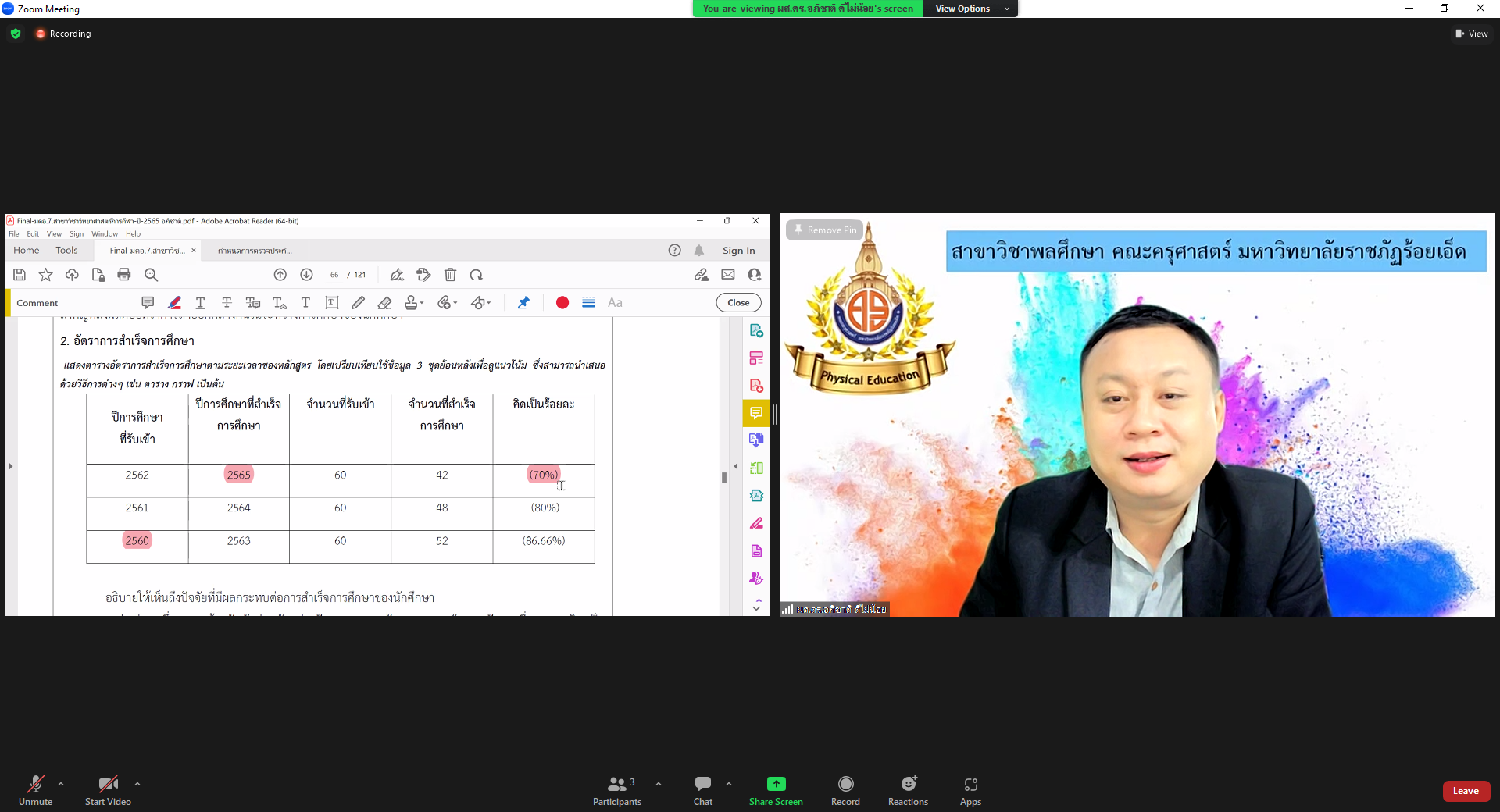Screen dimensions: 1500x812
Task: Open the View layout menu
Action: [1471, 34]
